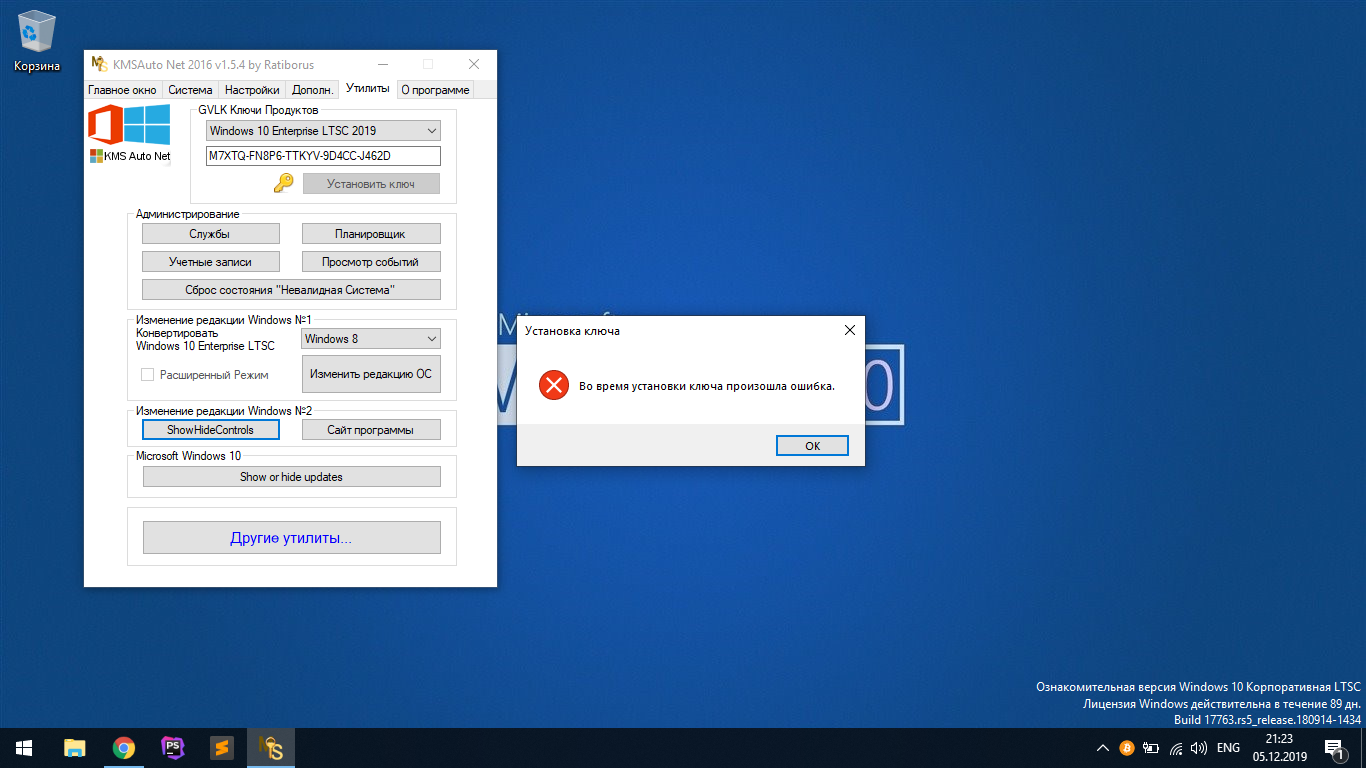Image resolution: width=1366 pixels, height=768 pixels.
Task: Show hidden system tray icons
Action: coord(1102,748)
